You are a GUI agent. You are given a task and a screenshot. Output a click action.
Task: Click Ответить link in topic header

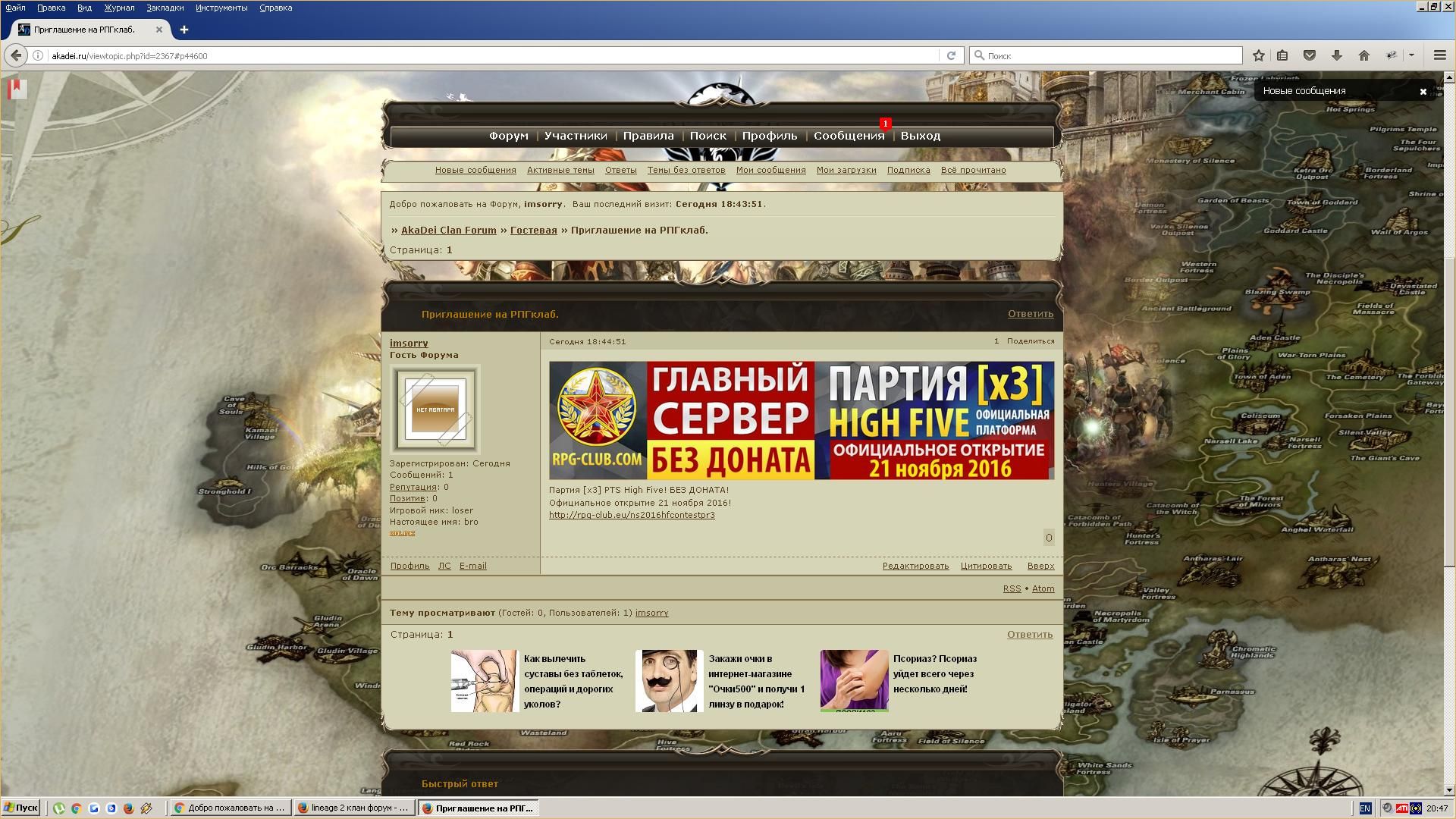tap(1030, 314)
